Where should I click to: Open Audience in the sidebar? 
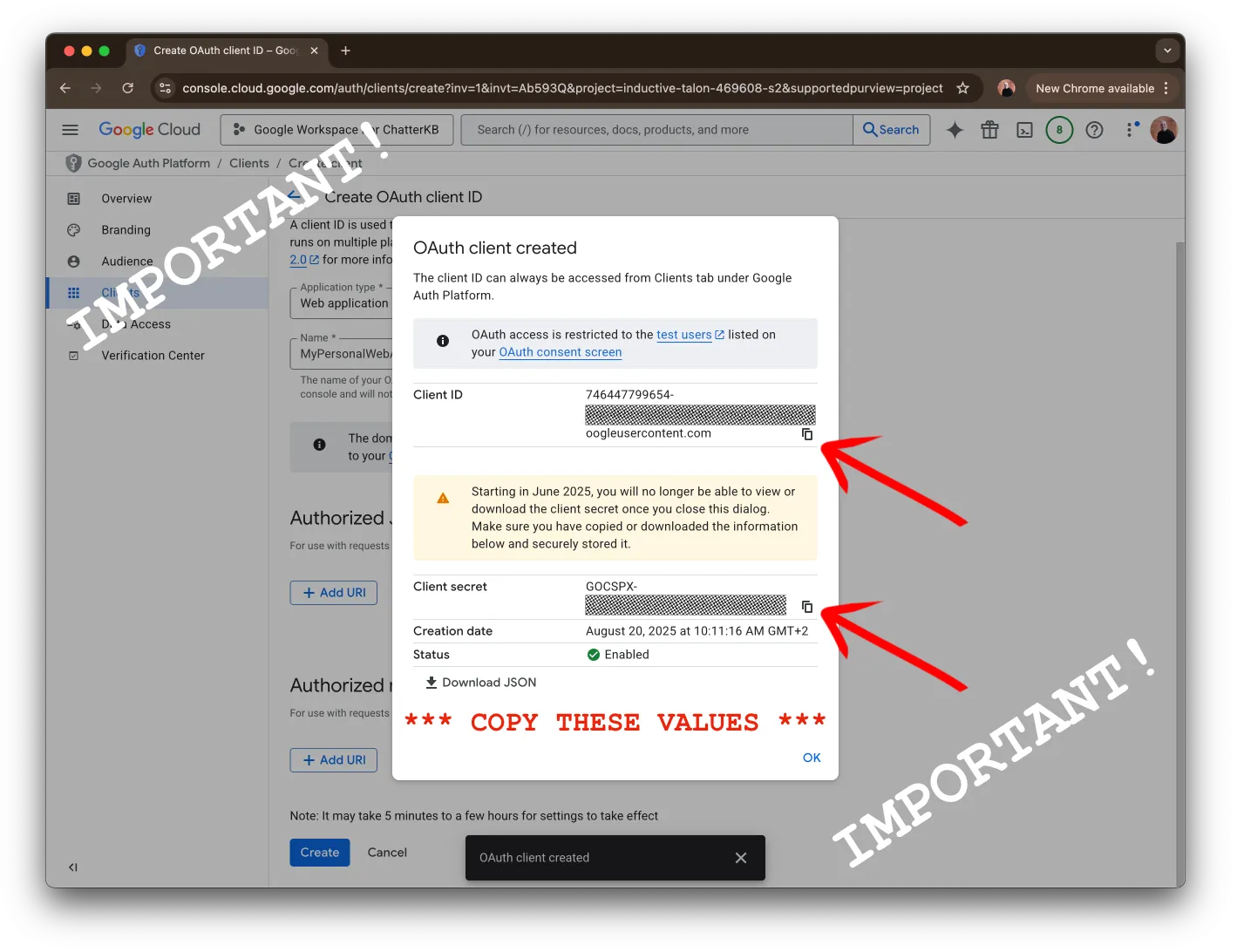[x=127, y=262]
